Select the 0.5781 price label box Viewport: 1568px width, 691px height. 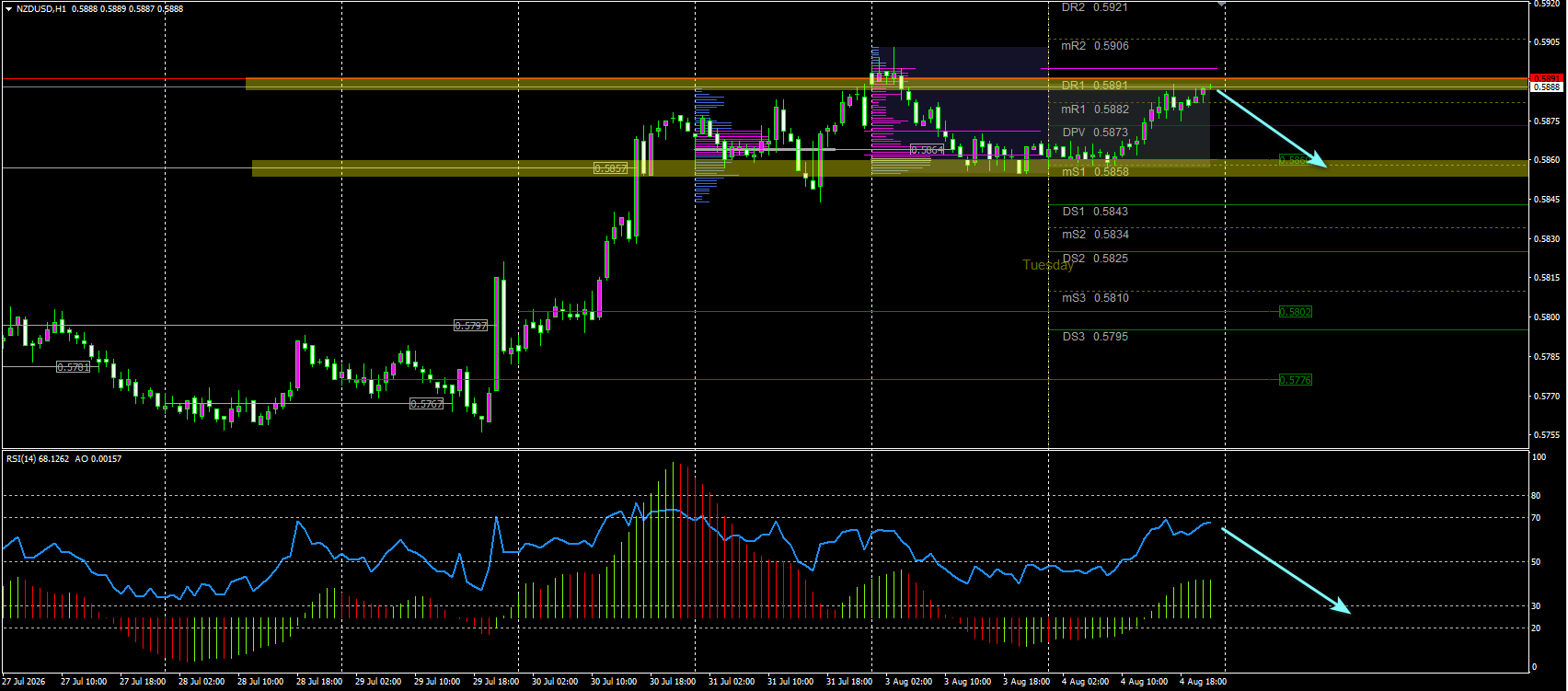point(74,367)
